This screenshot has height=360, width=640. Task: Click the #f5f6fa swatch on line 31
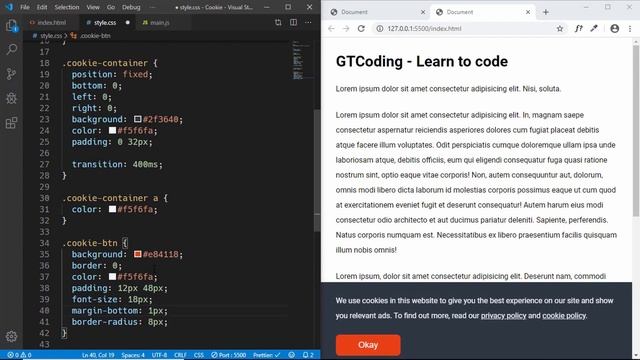112,209
